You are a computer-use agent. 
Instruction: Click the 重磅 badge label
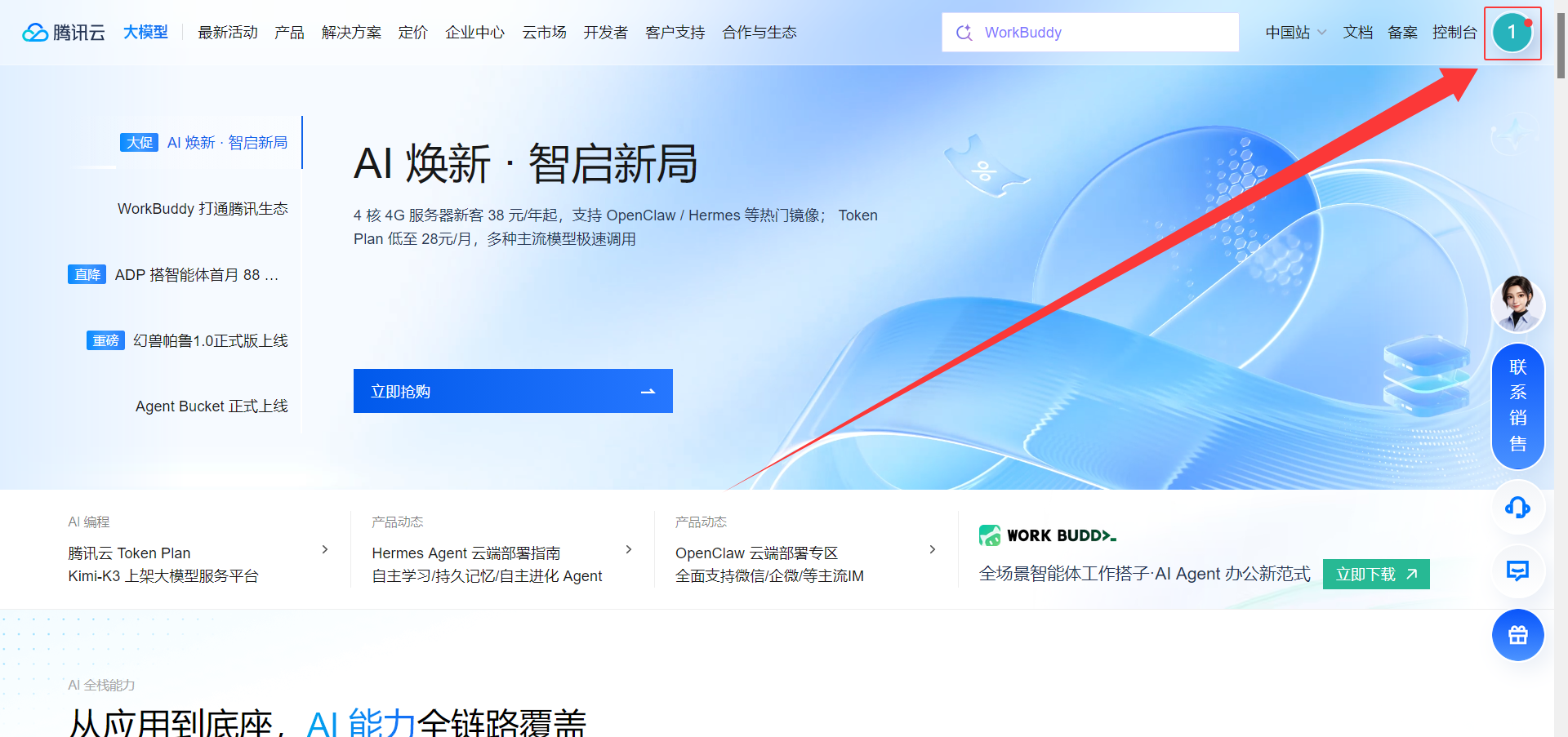tap(105, 340)
